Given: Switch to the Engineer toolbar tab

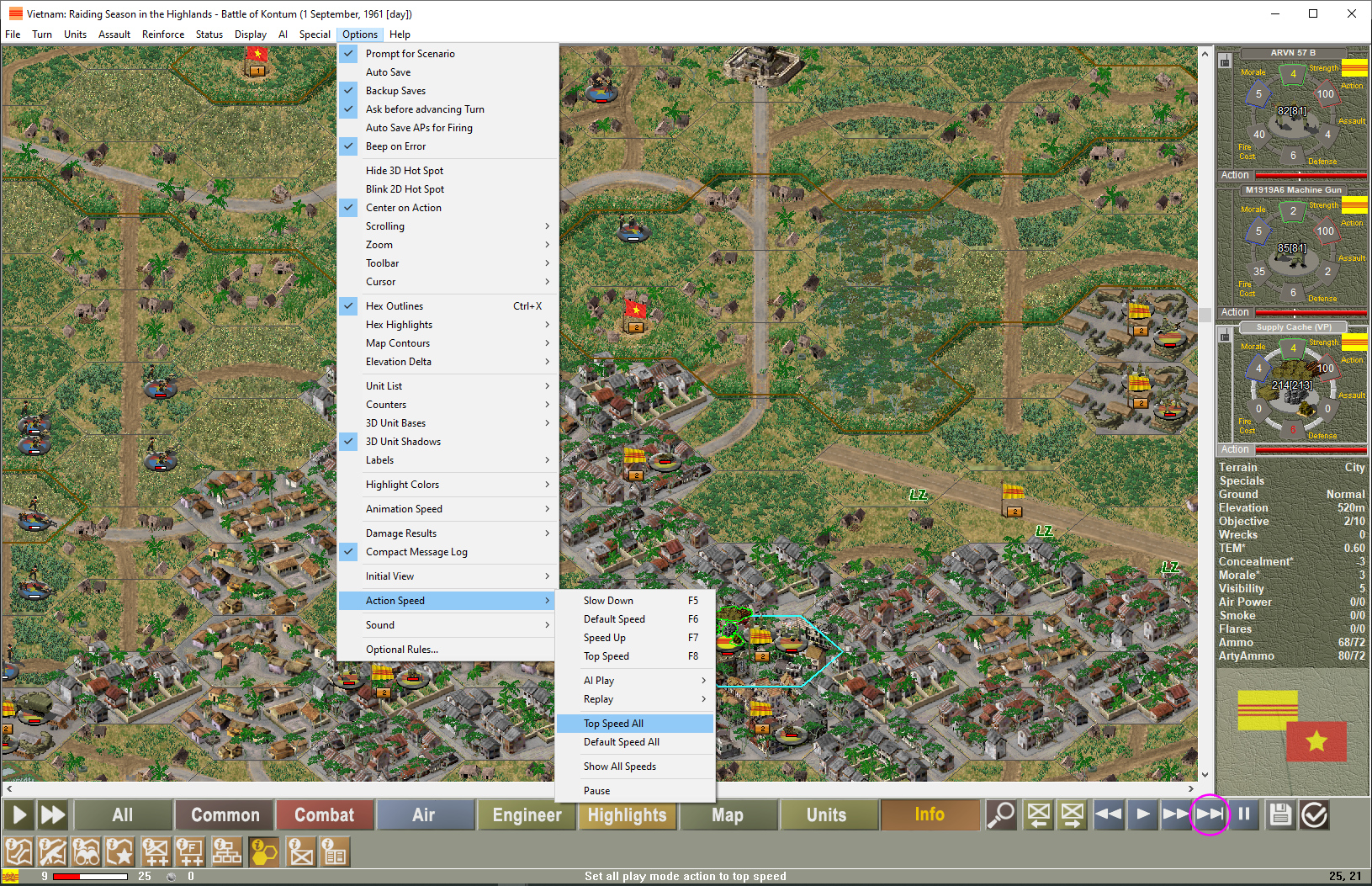Looking at the screenshot, I should [x=527, y=814].
